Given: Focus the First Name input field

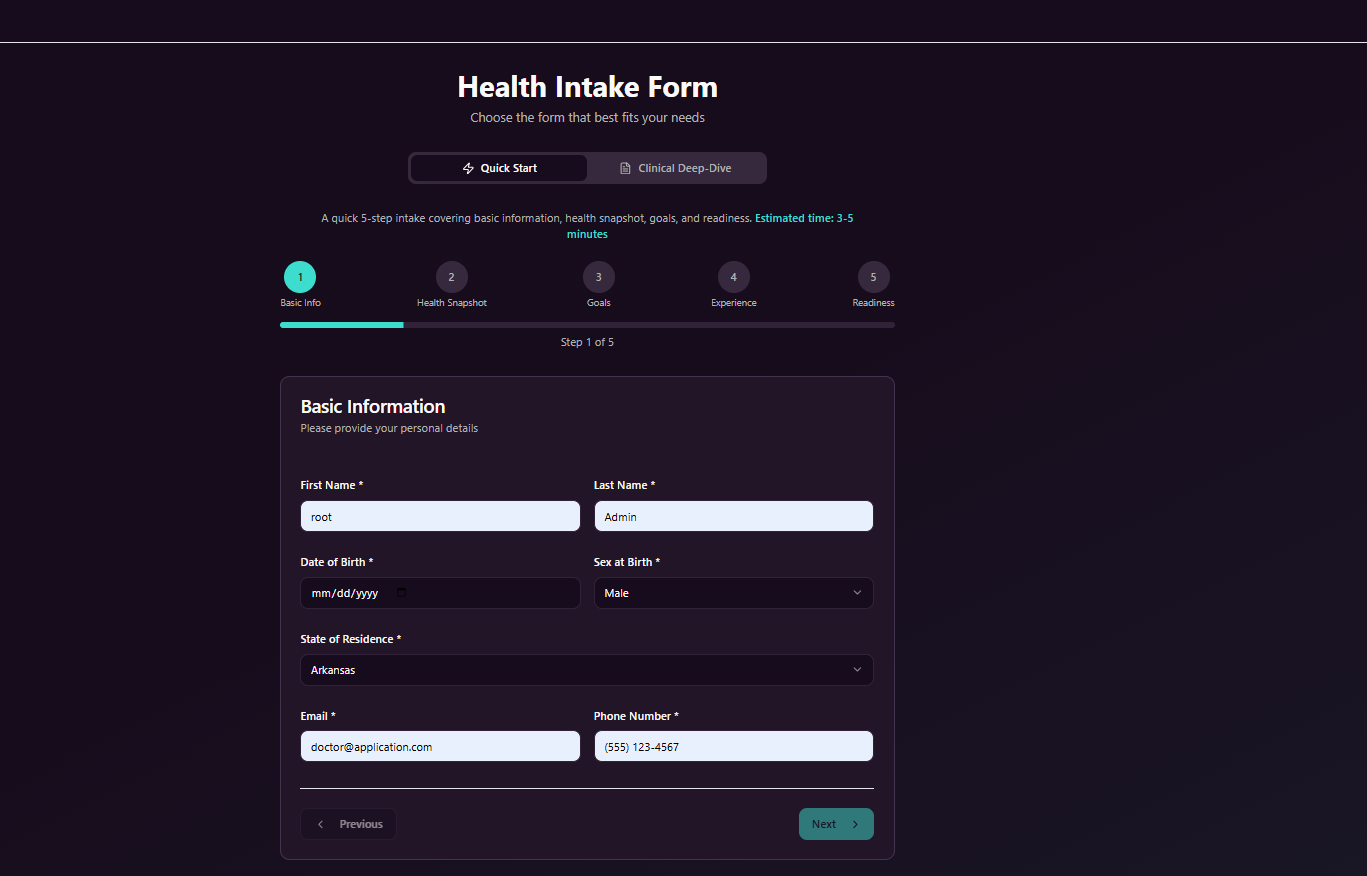Looking at the screenshot, I should click(x=440, y=516).
